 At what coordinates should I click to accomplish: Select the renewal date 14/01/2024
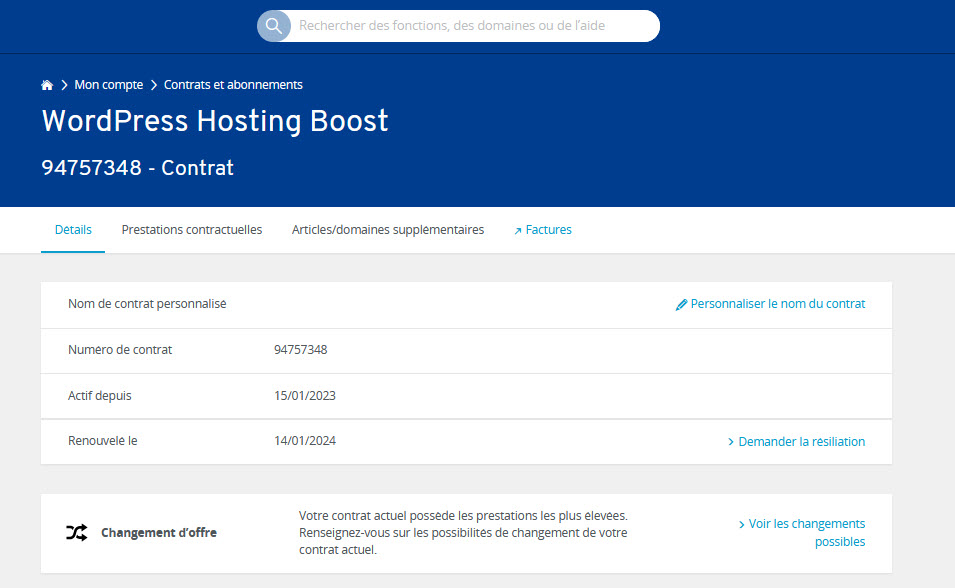305,441
